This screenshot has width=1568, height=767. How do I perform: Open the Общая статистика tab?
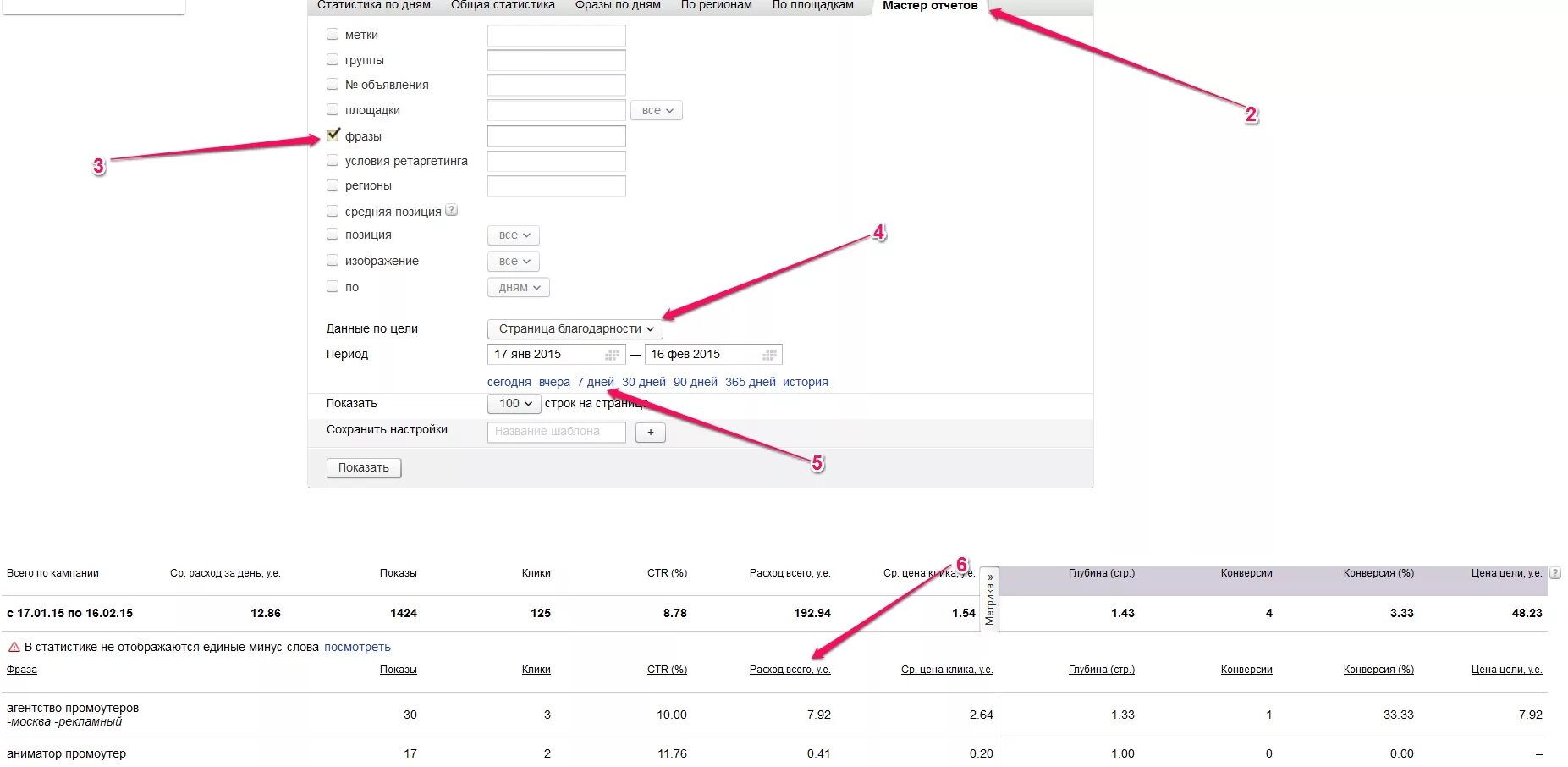click(503, 5)
